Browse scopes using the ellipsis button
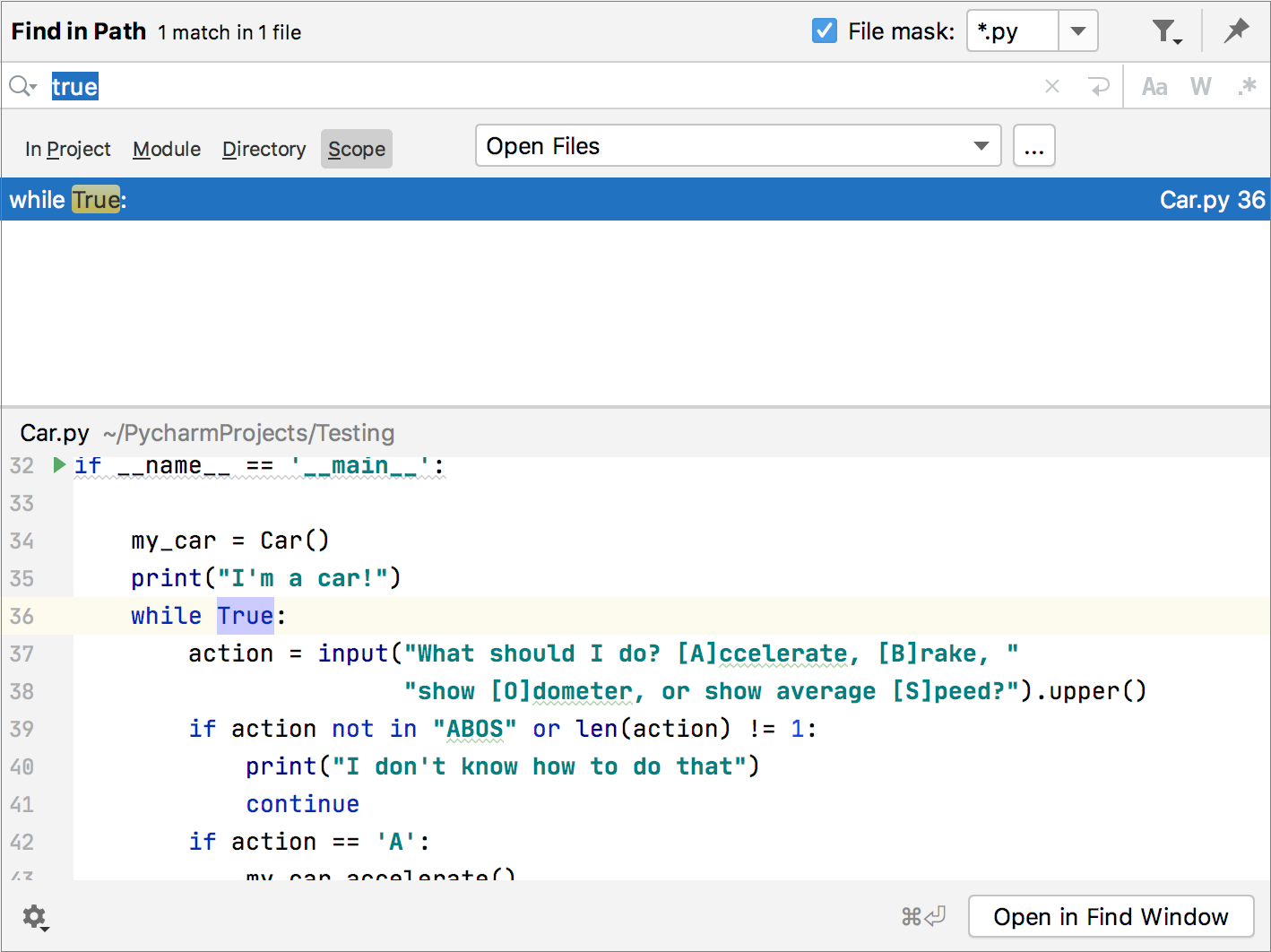The width and height of the screenshot is (1271, 952). pos(1033,145)
